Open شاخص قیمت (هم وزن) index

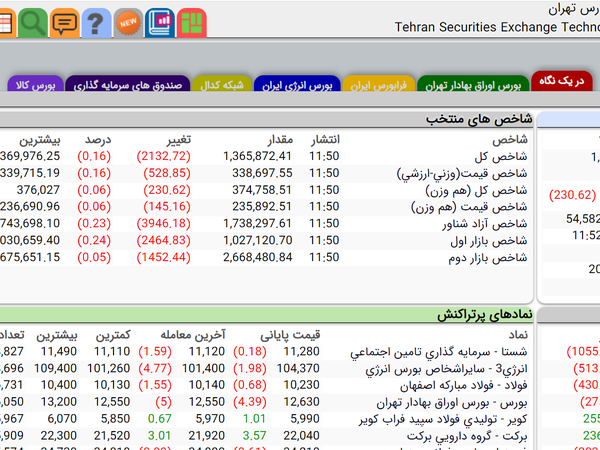pyautogui.click(x=469, y=207)
